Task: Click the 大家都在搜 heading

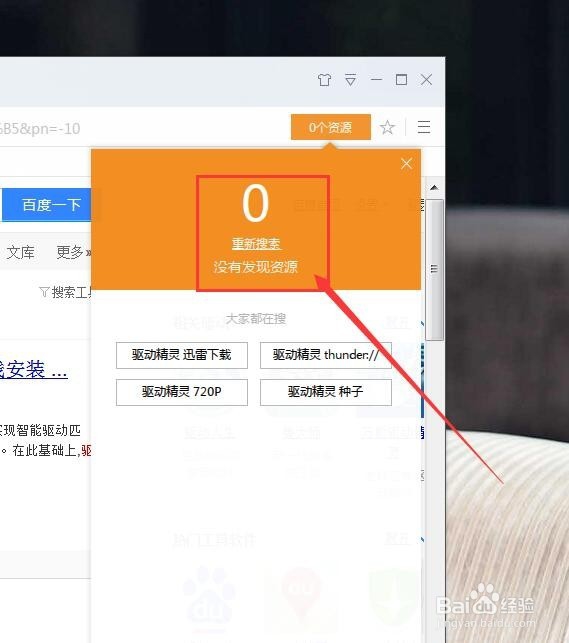Action: coord(256,319)
